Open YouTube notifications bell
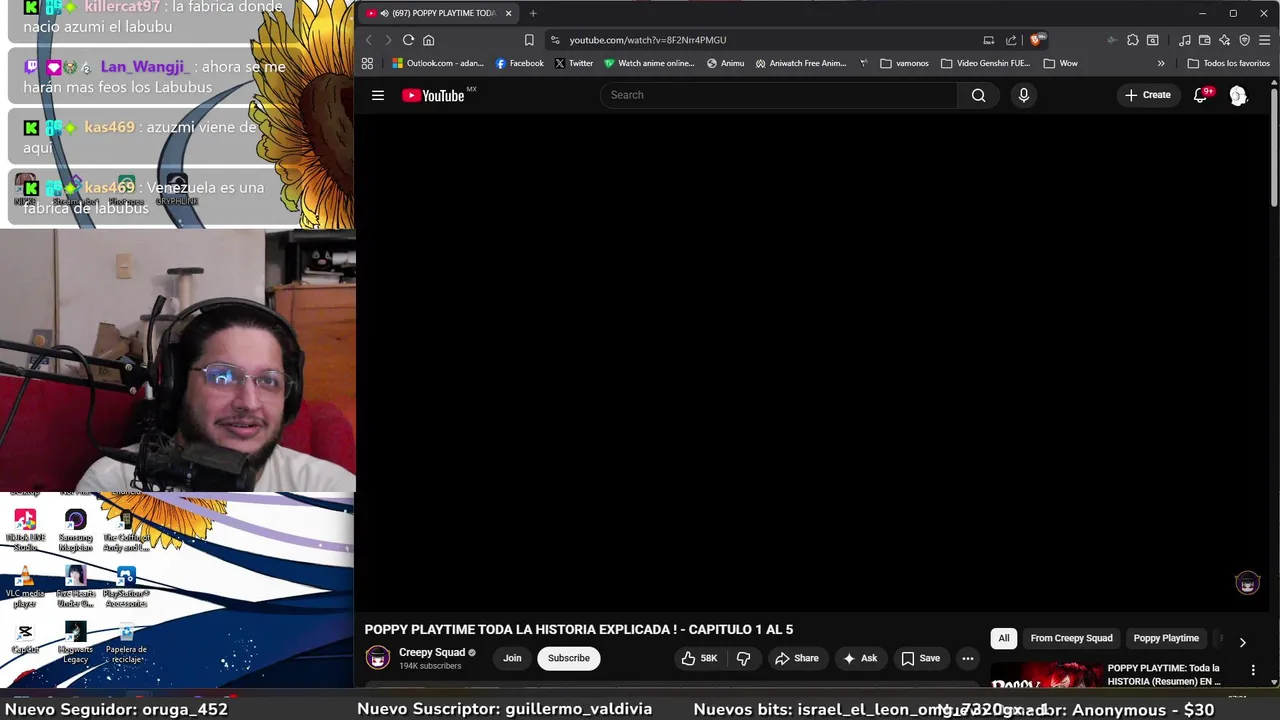Image resolution: width=1280 pixels, height=720 pixels. [1201, 95]
